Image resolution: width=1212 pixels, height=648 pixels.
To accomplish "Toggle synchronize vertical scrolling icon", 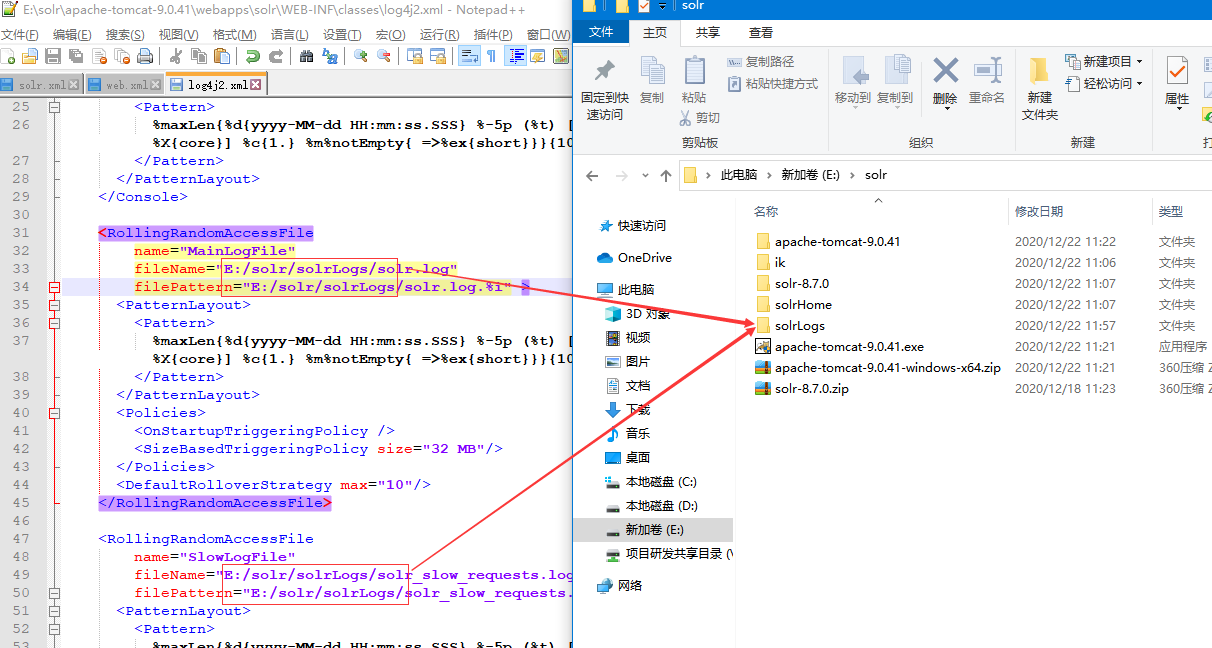I will coord(415,56).
